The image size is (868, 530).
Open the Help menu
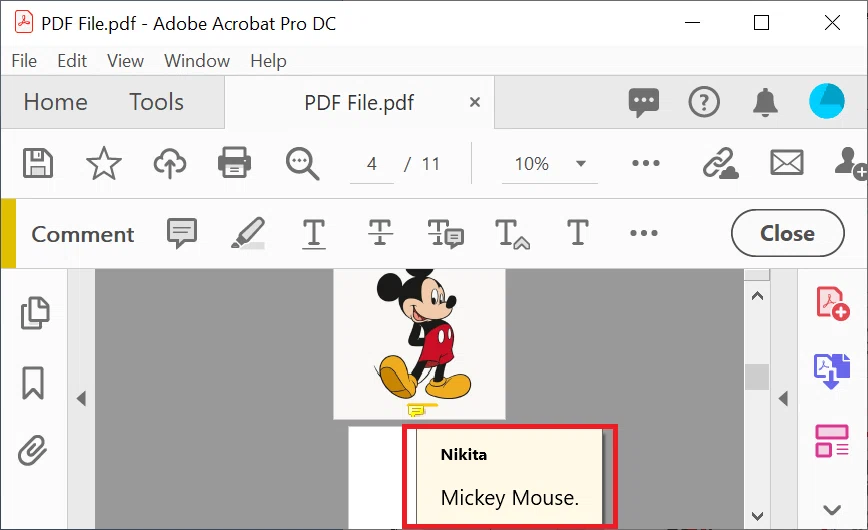pyautogui.click(x=268, y=61)
